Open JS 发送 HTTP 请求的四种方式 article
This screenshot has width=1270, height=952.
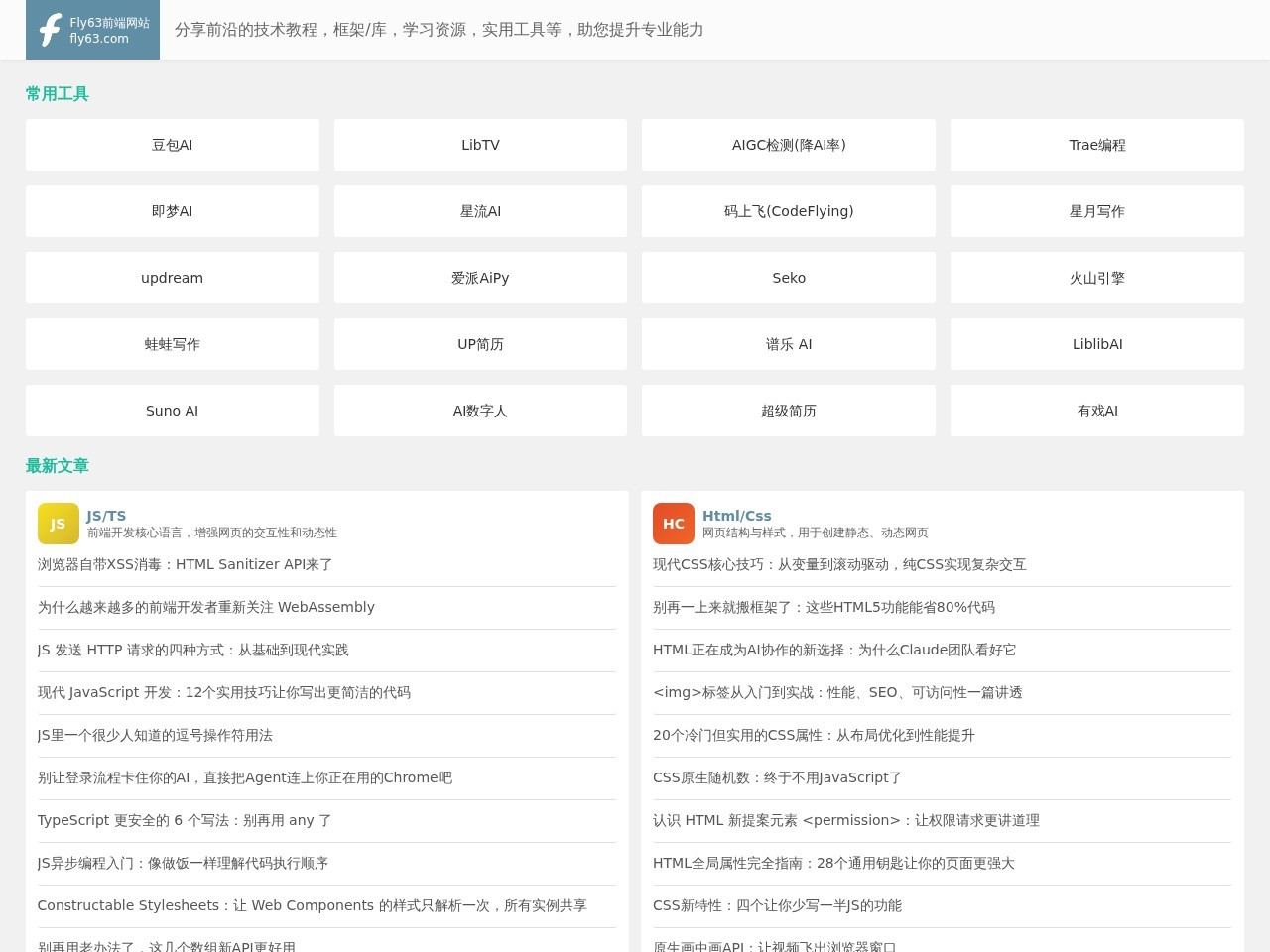pos(193,650)
